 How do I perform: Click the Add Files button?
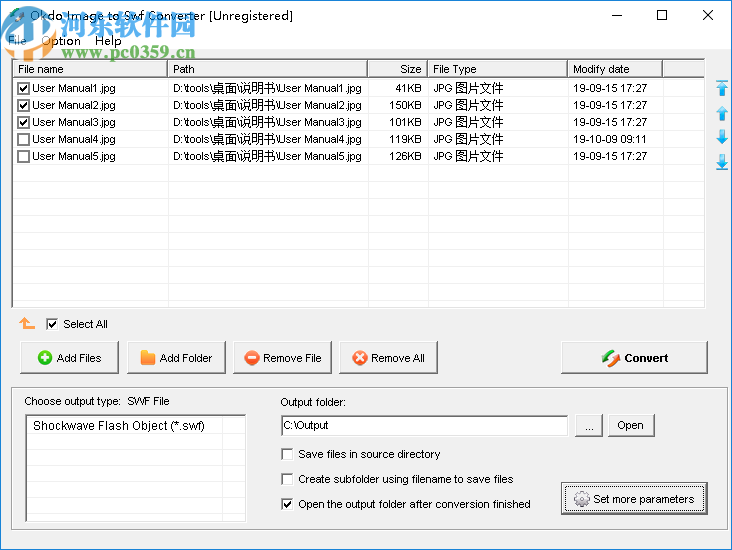[70, 358]
